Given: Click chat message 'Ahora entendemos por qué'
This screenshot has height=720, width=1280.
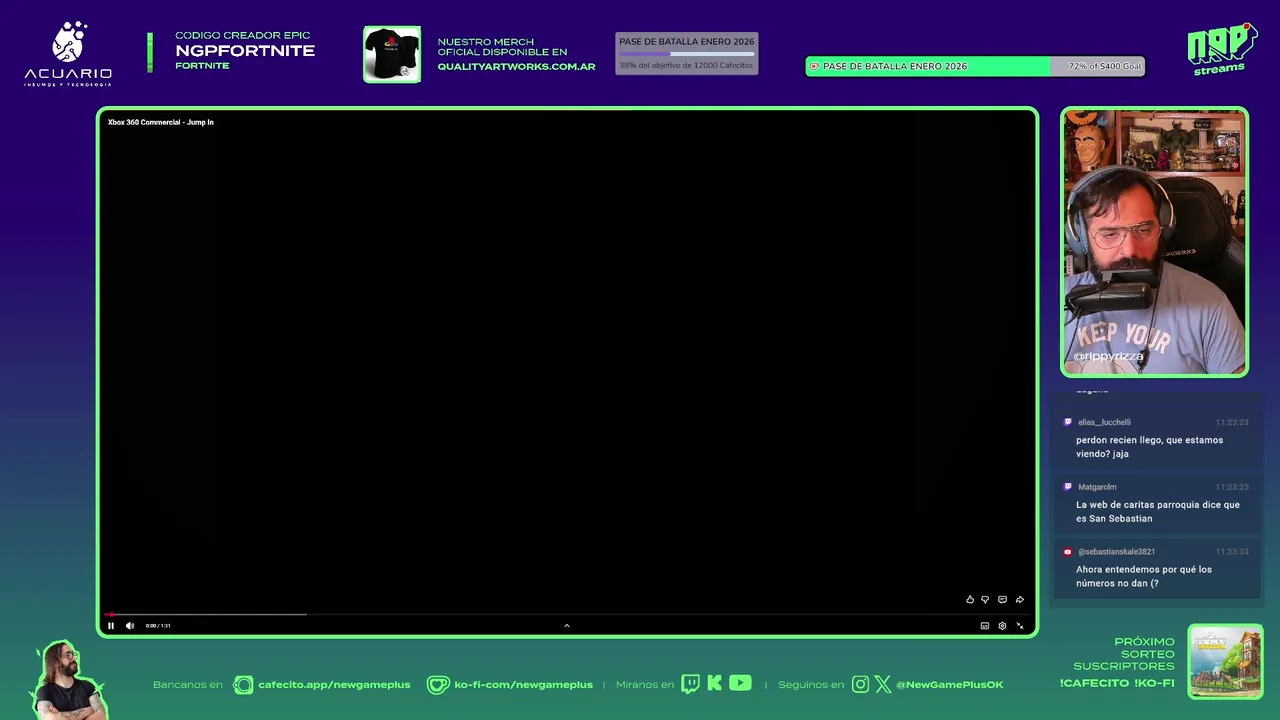Looking at the screenshot, I should pyautogui.click(x=1144, y=576).
